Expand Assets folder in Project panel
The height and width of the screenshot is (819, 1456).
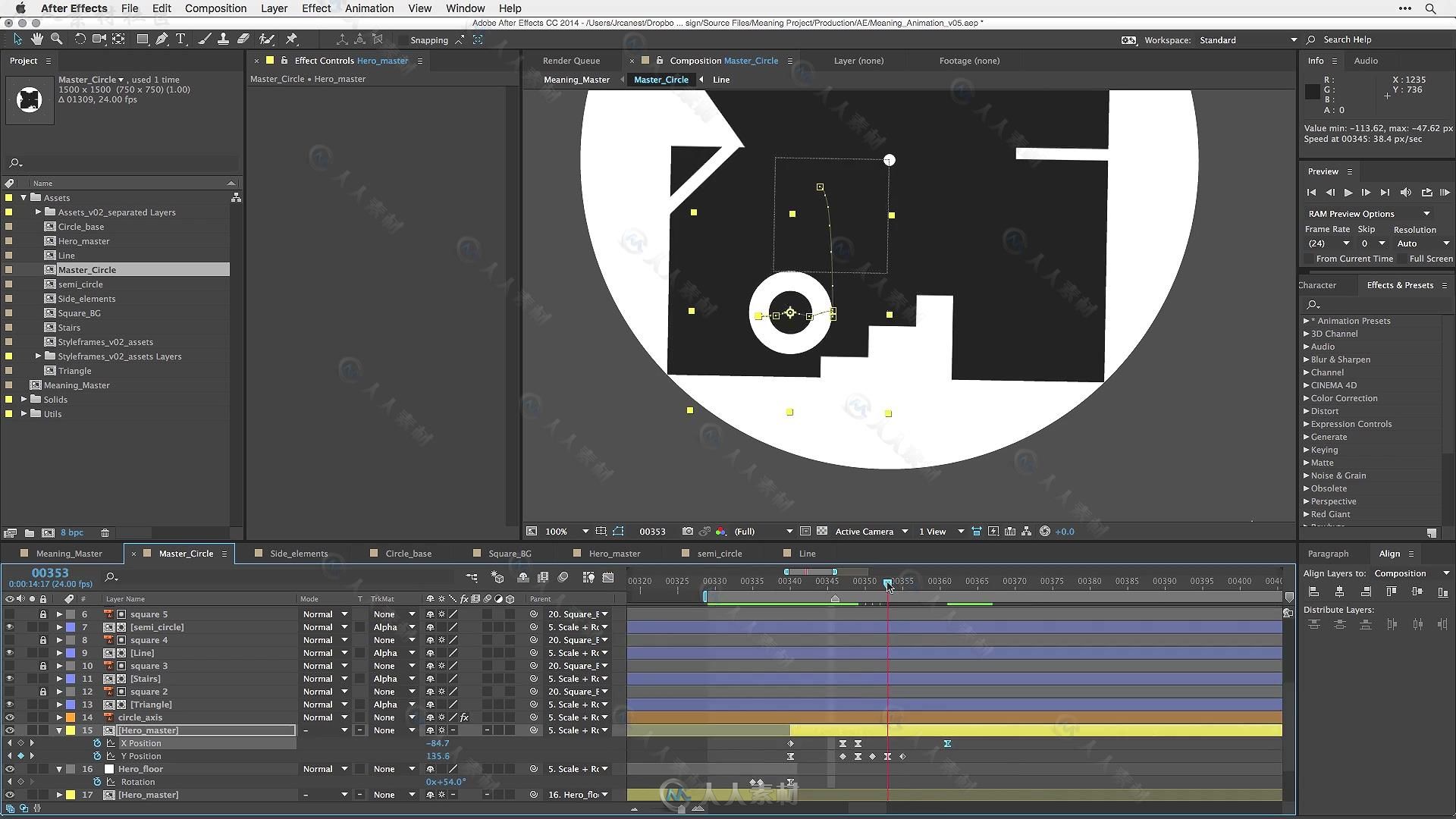22,197
